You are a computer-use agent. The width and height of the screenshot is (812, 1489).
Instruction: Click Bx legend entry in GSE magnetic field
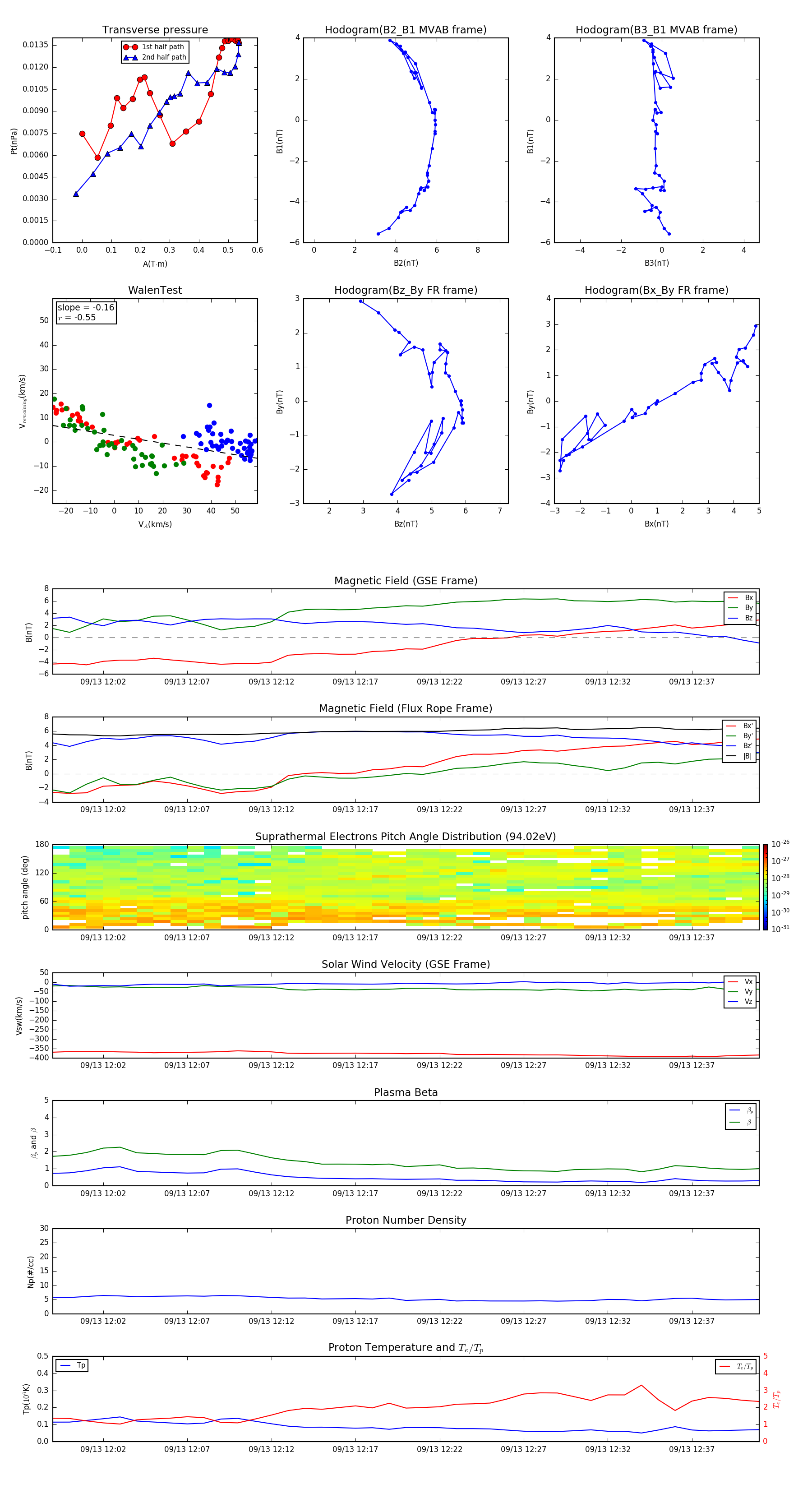click(x=741, y=598)
